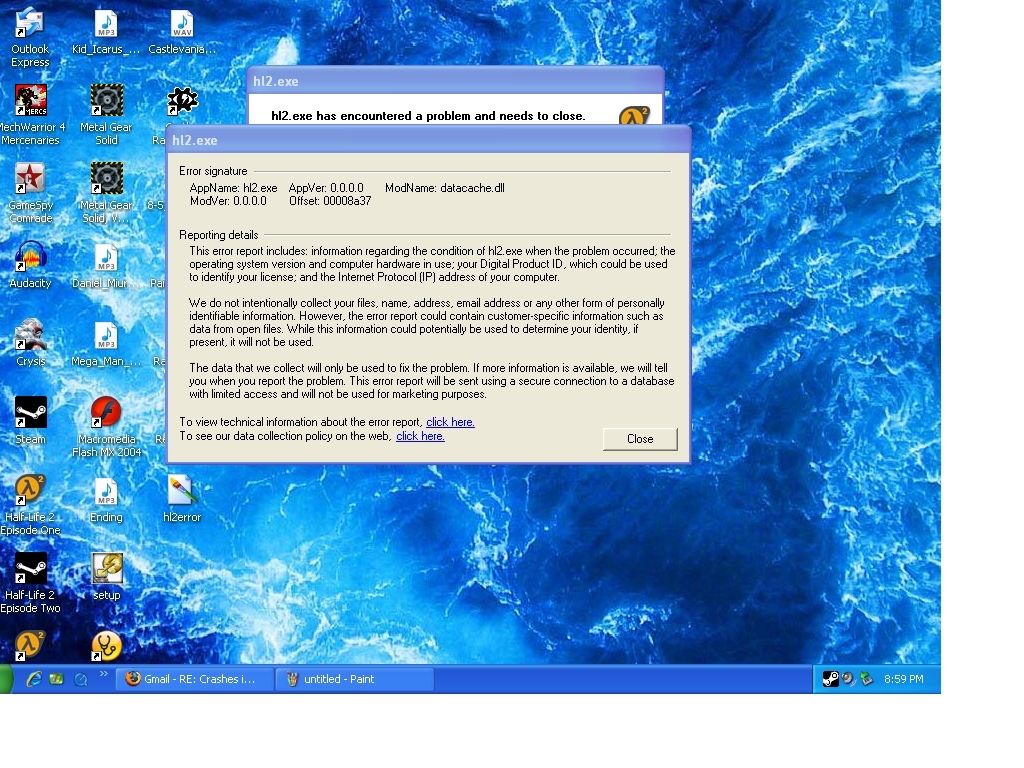The height and width of the screenshot is (768, 1024).
Task: Select the Ending MP3 file icon
Action: point(106,491)
